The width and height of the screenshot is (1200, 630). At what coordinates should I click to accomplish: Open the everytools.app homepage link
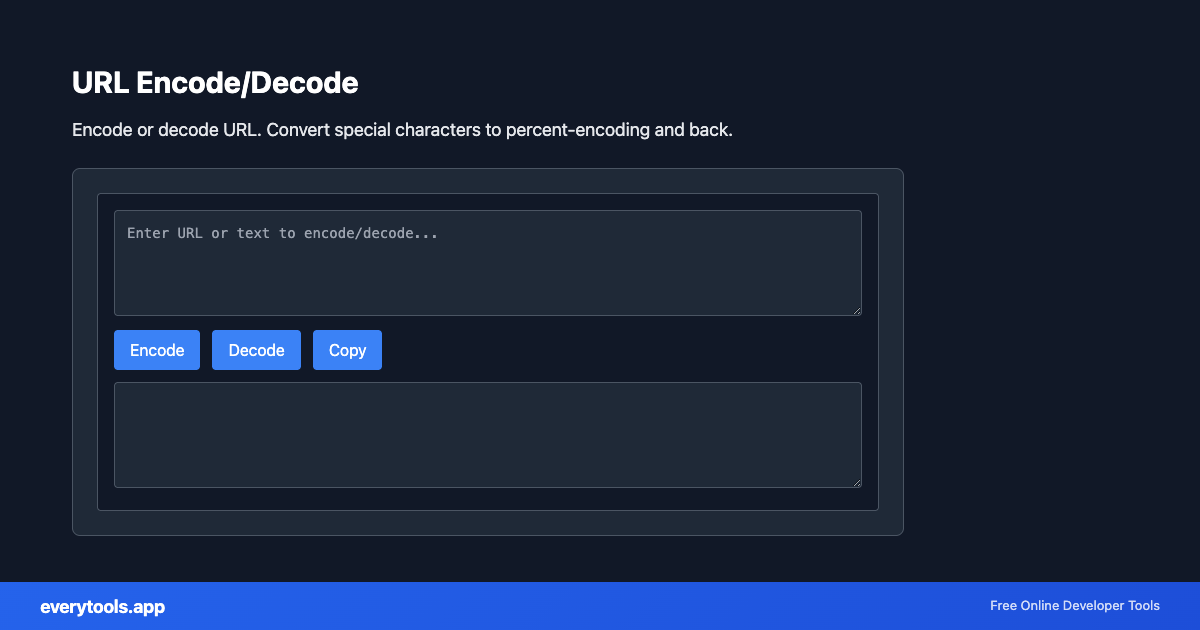[x=102, y=606]
